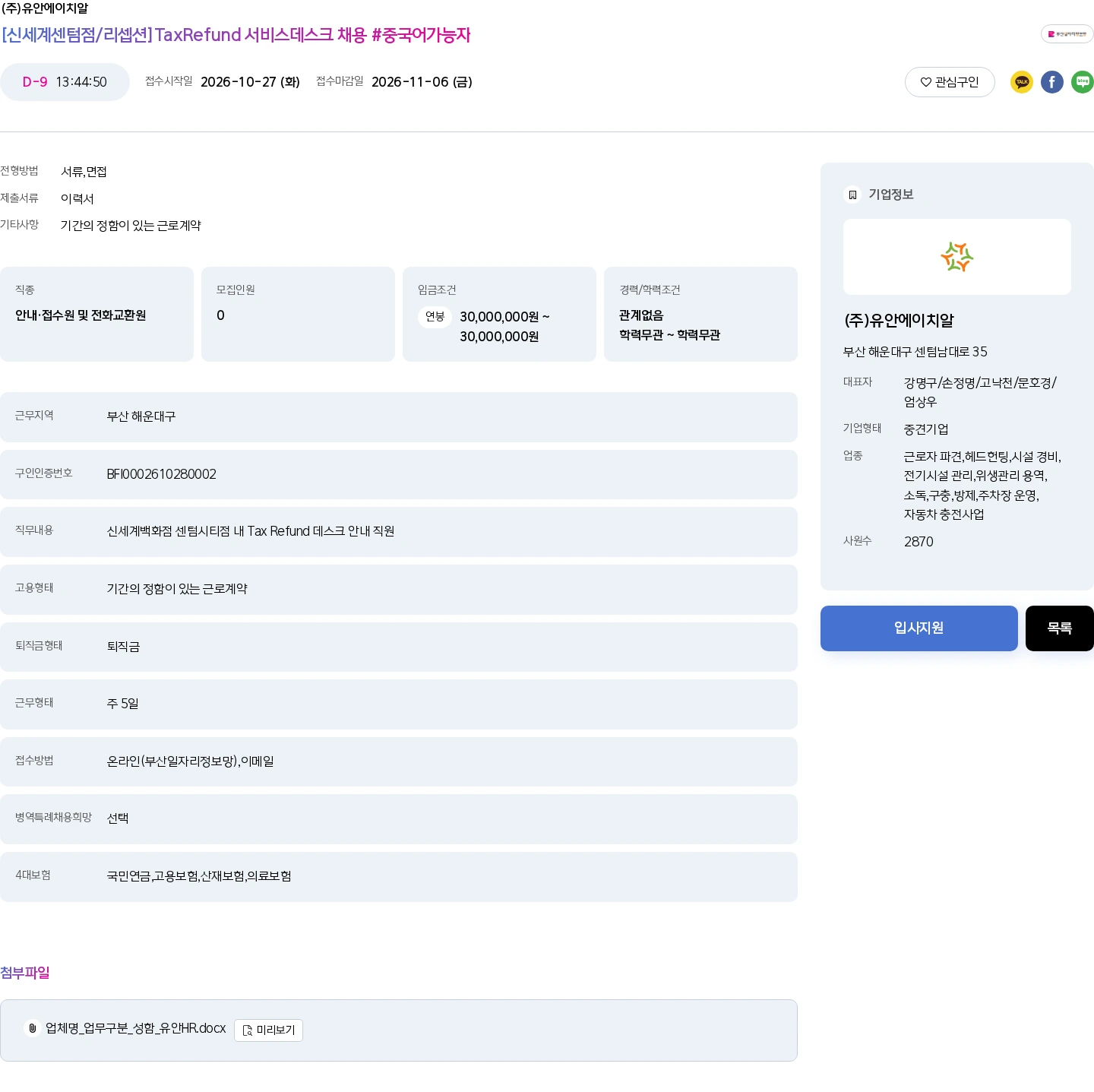
Task: Share the posting via KakaoTalk icon
Action: click(x=1022, y=82)
